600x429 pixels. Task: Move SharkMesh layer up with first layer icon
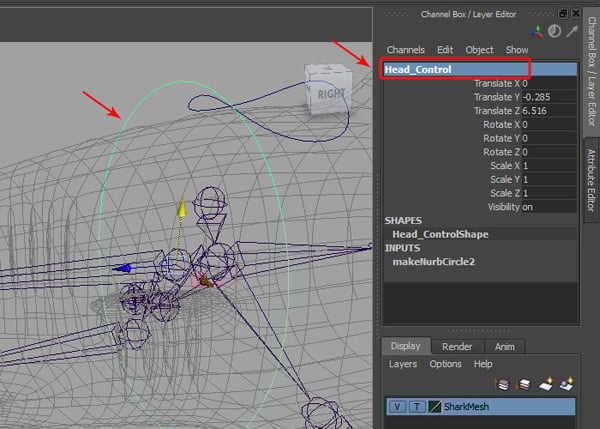point(504,383)
